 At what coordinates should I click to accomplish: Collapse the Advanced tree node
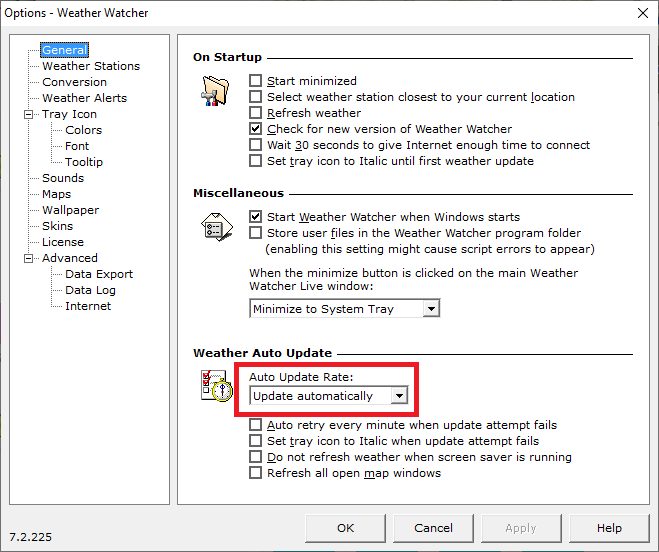tap(28, 258)
